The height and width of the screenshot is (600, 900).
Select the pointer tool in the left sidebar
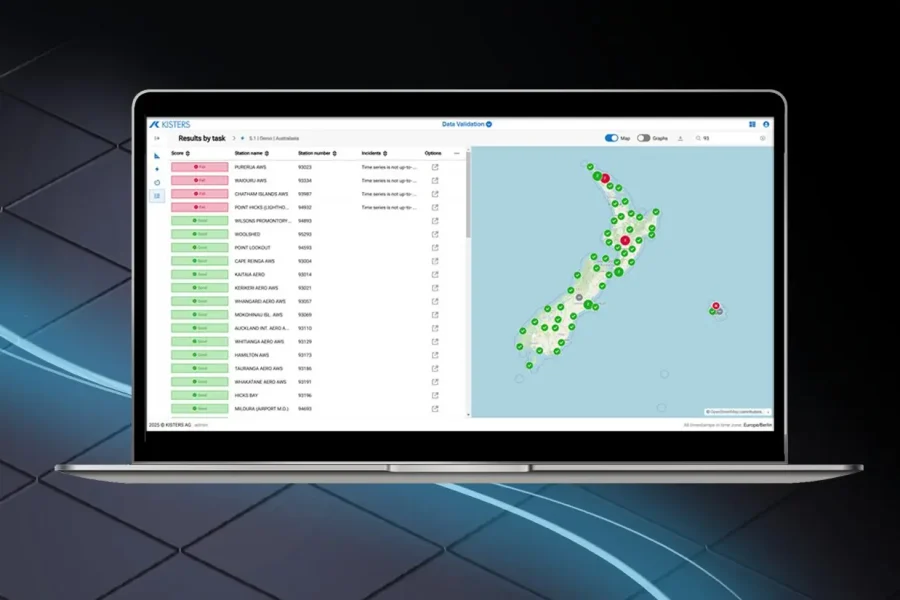[157, 157]
